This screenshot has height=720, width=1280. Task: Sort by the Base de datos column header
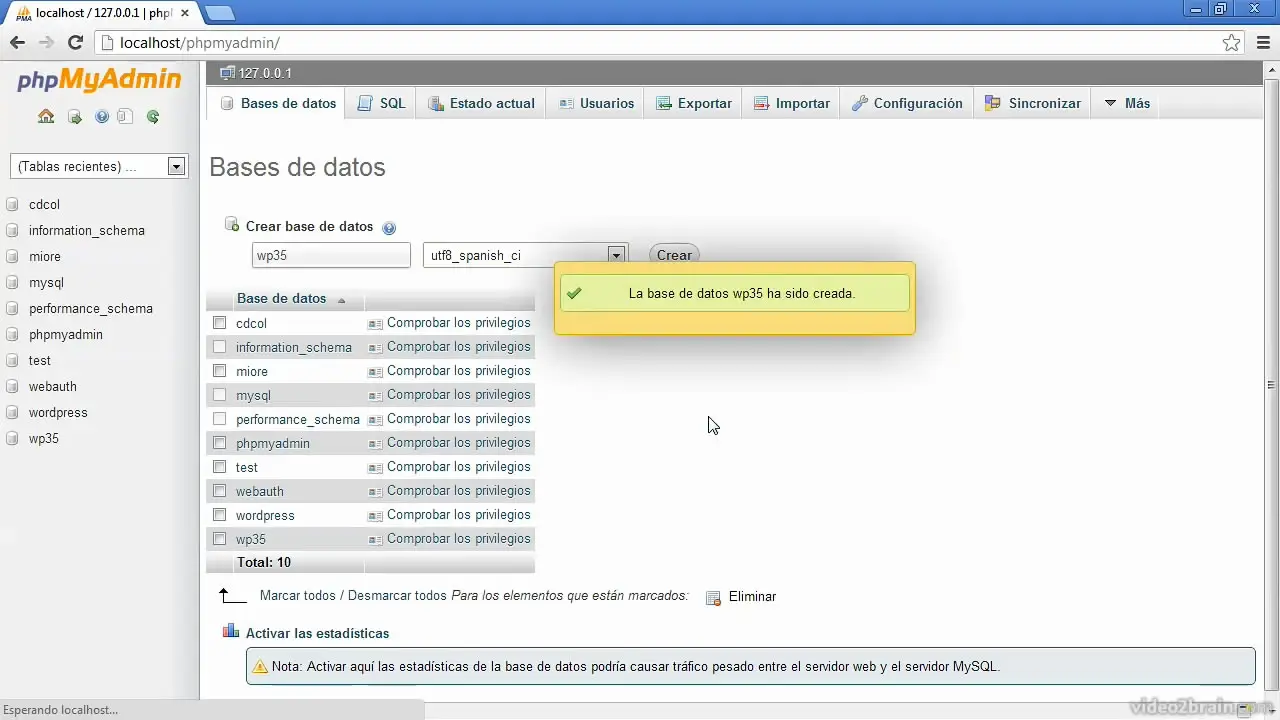click(282, 299)
